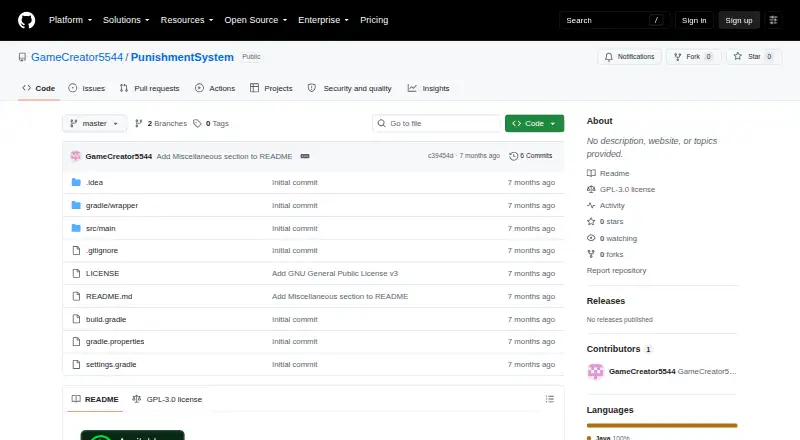Open build.gradle file name
The height and width of the screenshot is (440, 800).
(106, 319)
